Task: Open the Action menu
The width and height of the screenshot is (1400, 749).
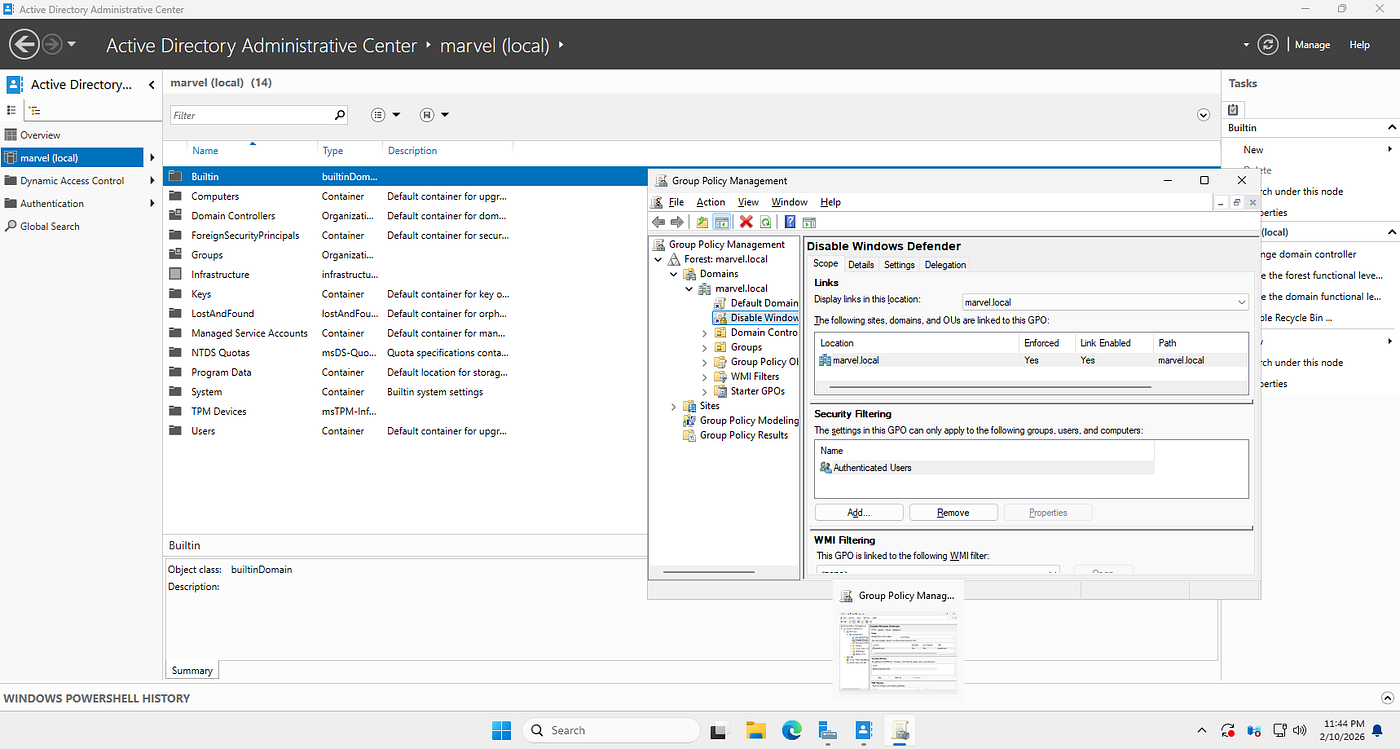Action: [x=711, y=202]
